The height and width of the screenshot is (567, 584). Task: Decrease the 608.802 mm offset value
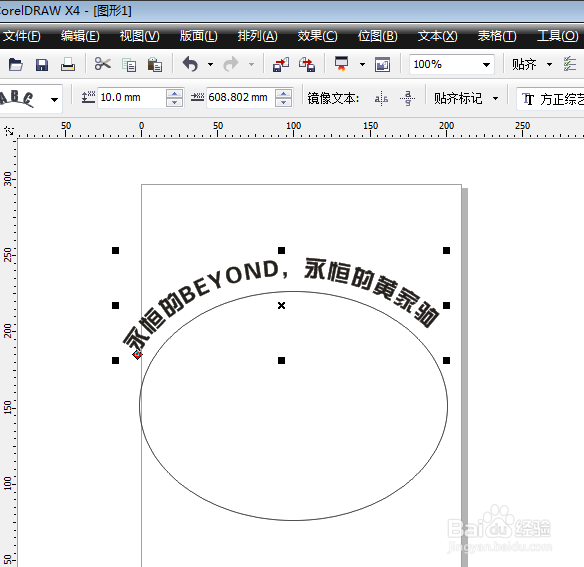[283, 102]
